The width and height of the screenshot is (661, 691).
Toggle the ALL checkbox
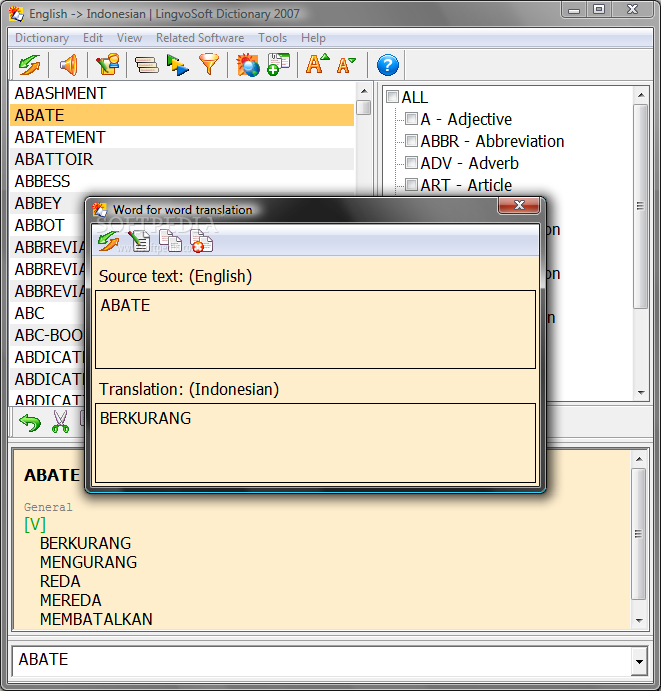pyautogui.click(x=392, y=97)
